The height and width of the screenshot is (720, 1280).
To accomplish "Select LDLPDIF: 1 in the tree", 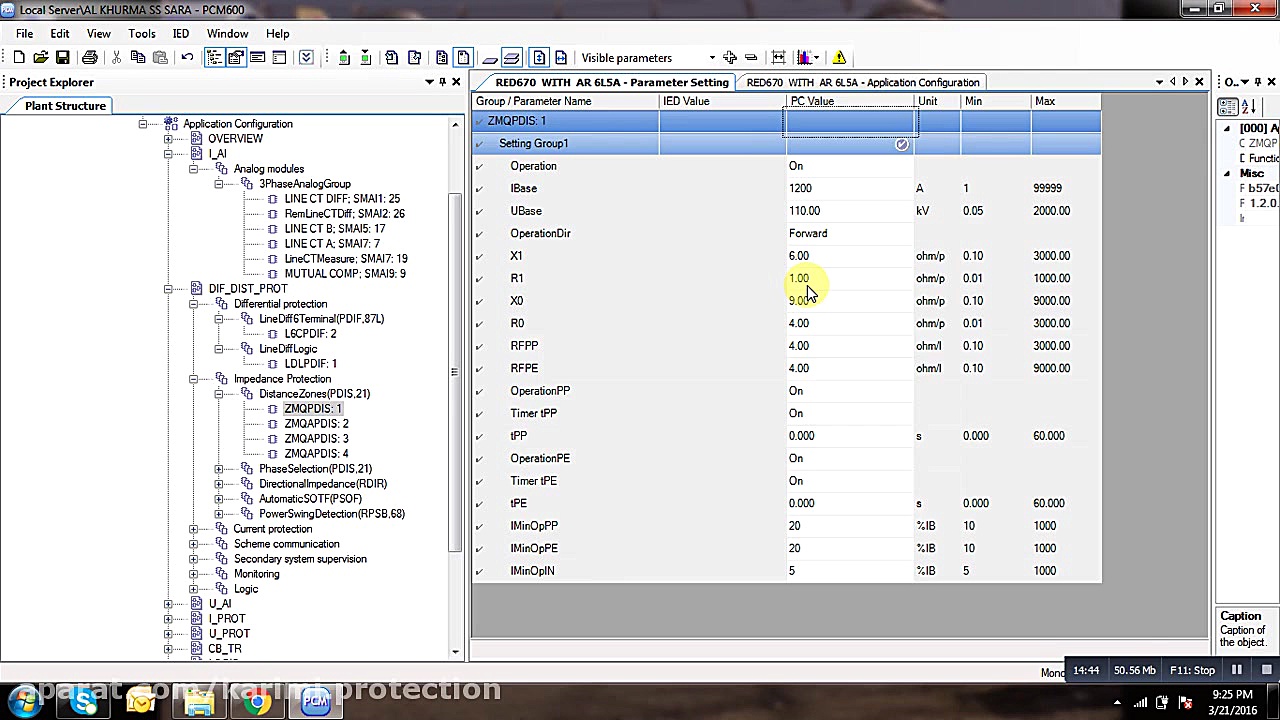I will pos(310,364).
